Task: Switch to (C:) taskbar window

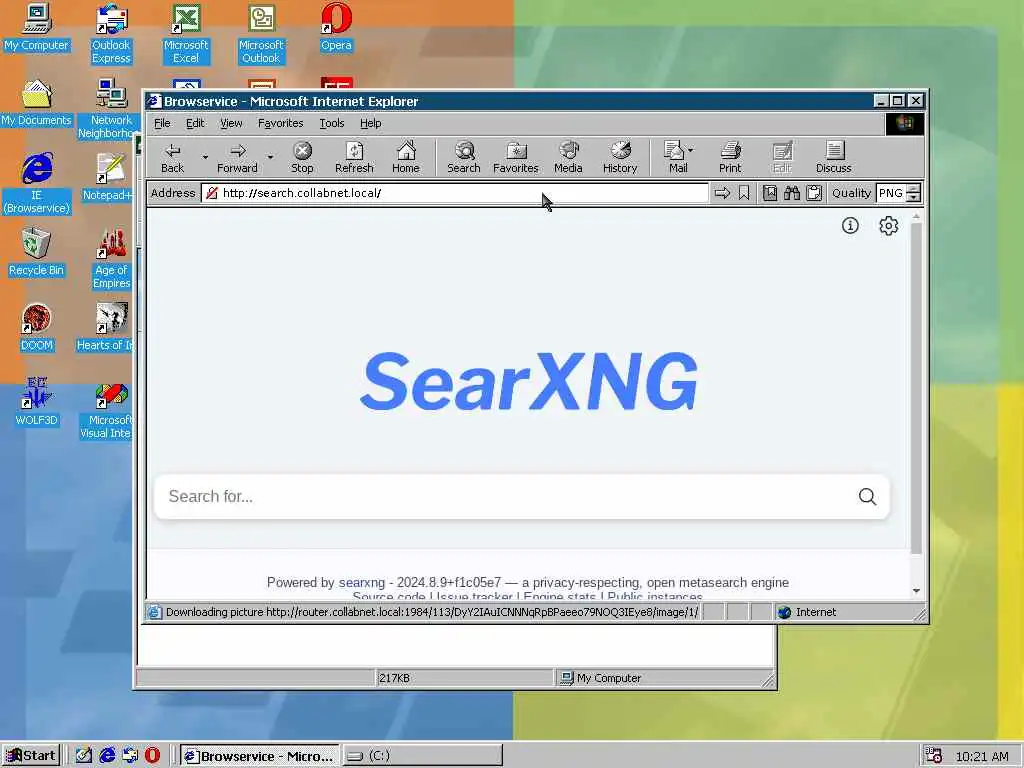Action: point(423,756)
